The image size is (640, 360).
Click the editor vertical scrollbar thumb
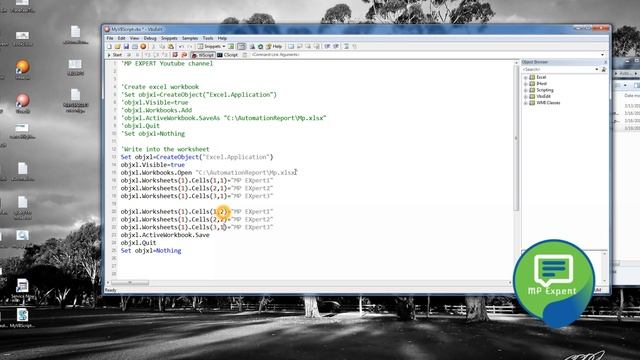pyautogui.click(x=516, y=137)
